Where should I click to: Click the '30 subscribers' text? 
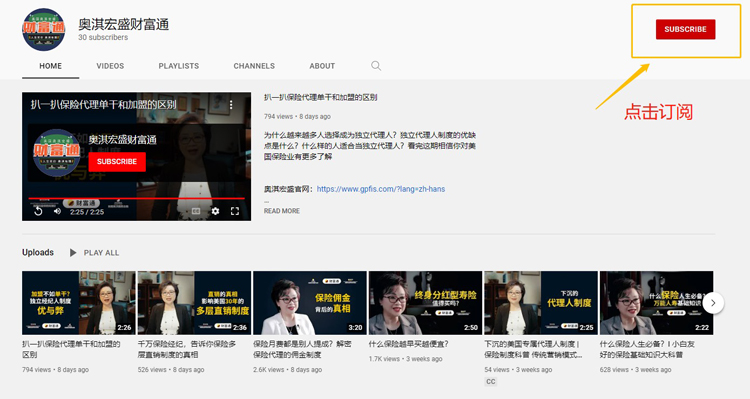[x=103, y=37]
